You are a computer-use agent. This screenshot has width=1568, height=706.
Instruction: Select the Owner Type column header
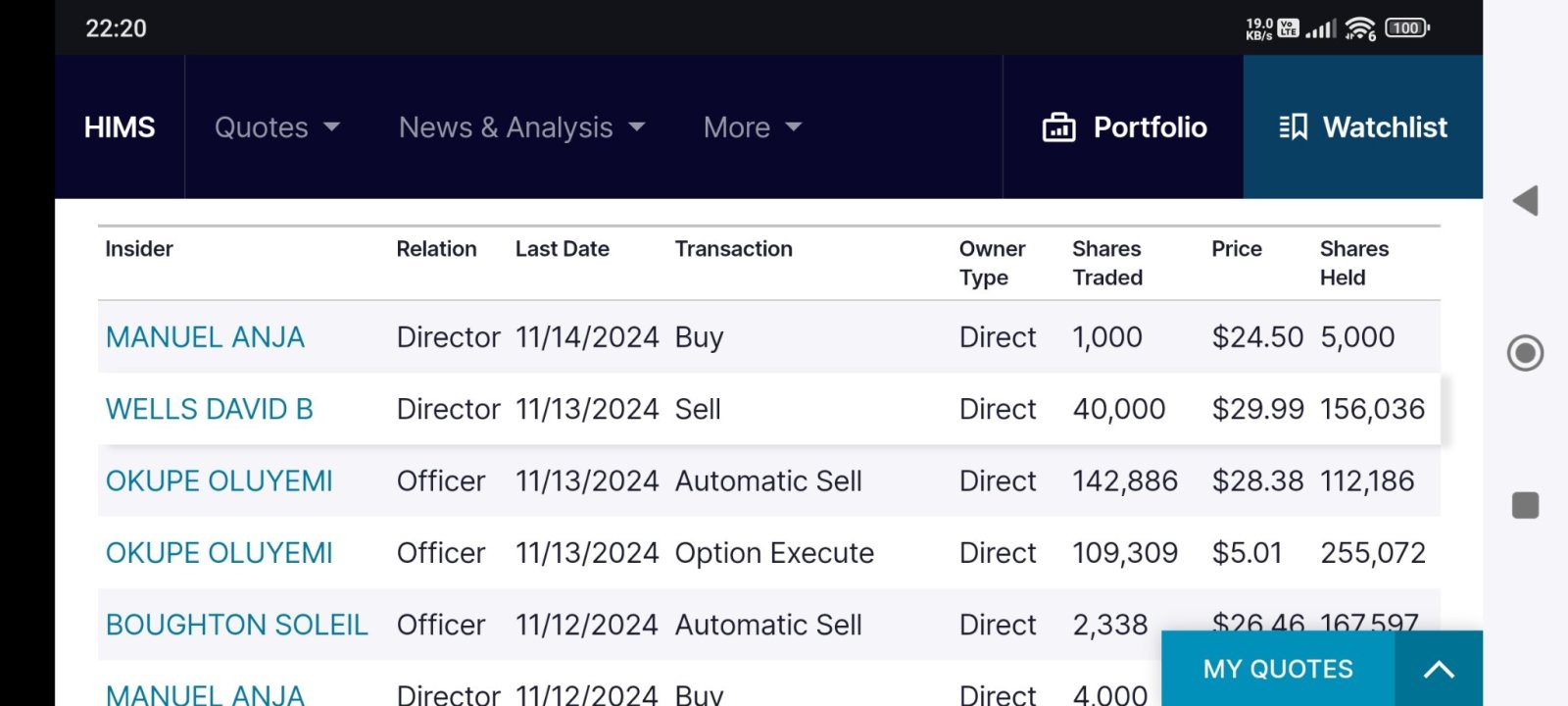pyautogui.click(x=992, y=263)
